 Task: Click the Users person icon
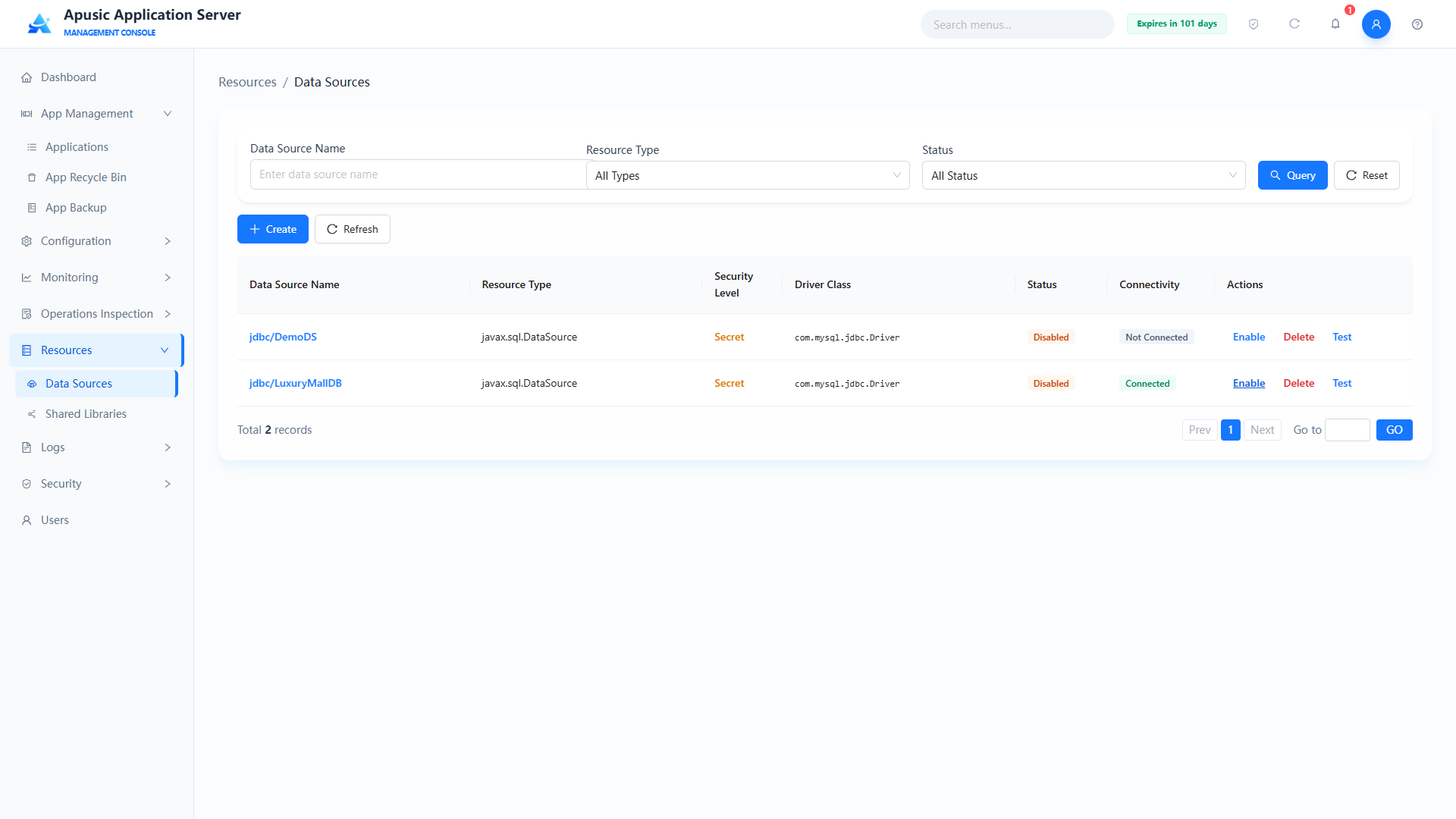(27, 520)
